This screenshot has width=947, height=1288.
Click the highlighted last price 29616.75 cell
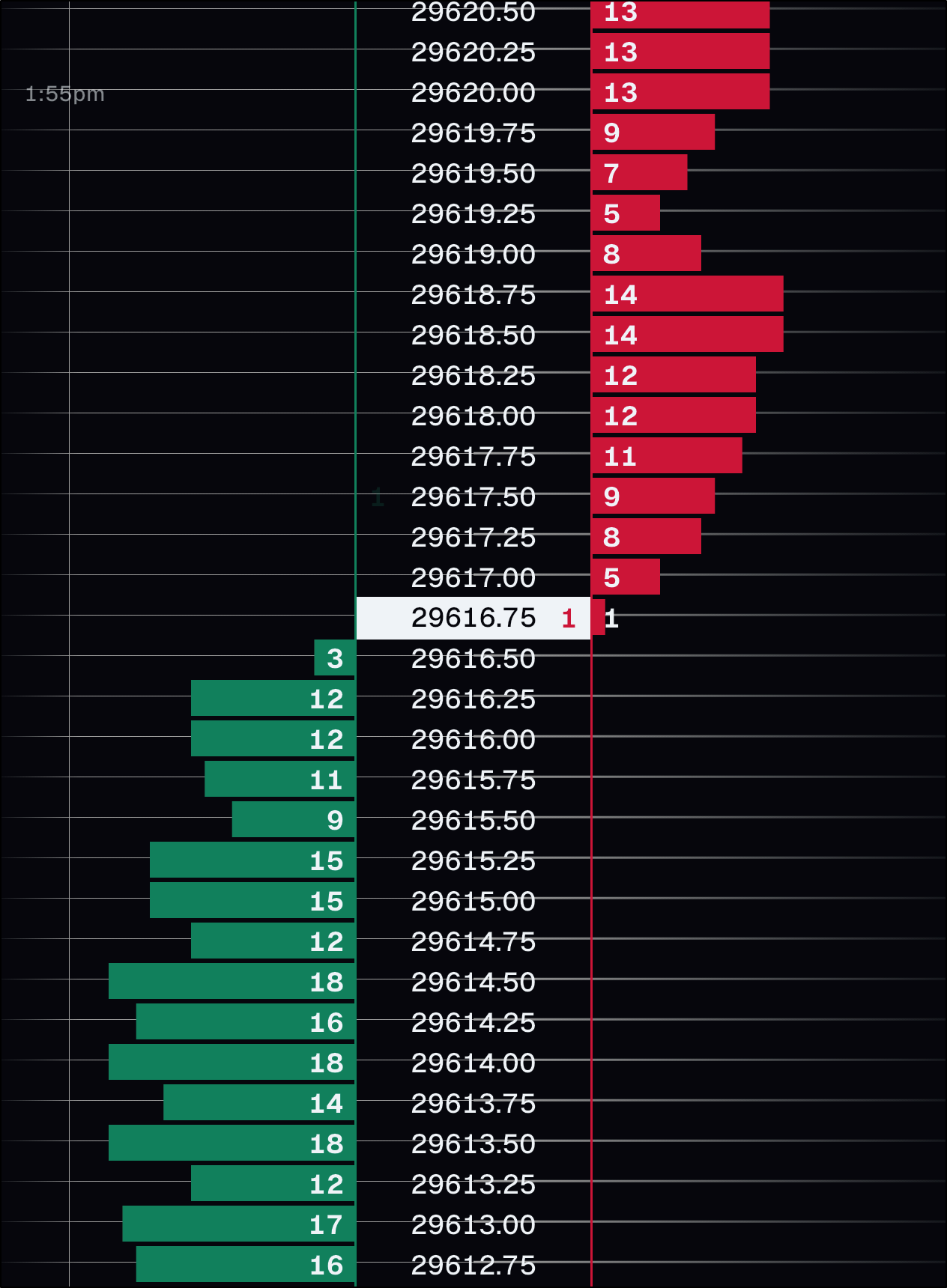click(x=473, y=618)
